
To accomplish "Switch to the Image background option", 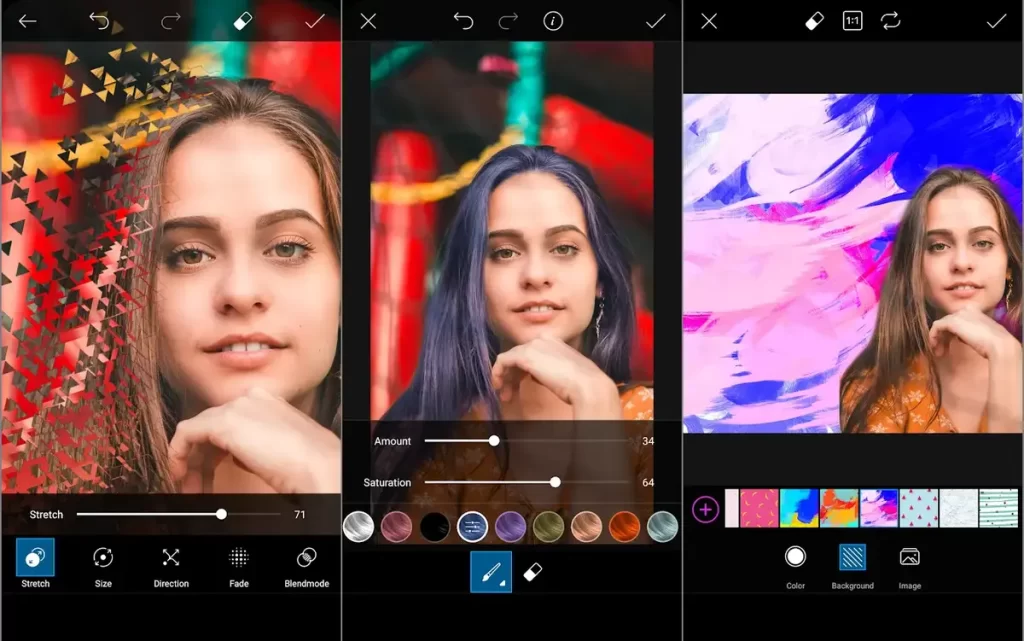I will click(909, 563).
